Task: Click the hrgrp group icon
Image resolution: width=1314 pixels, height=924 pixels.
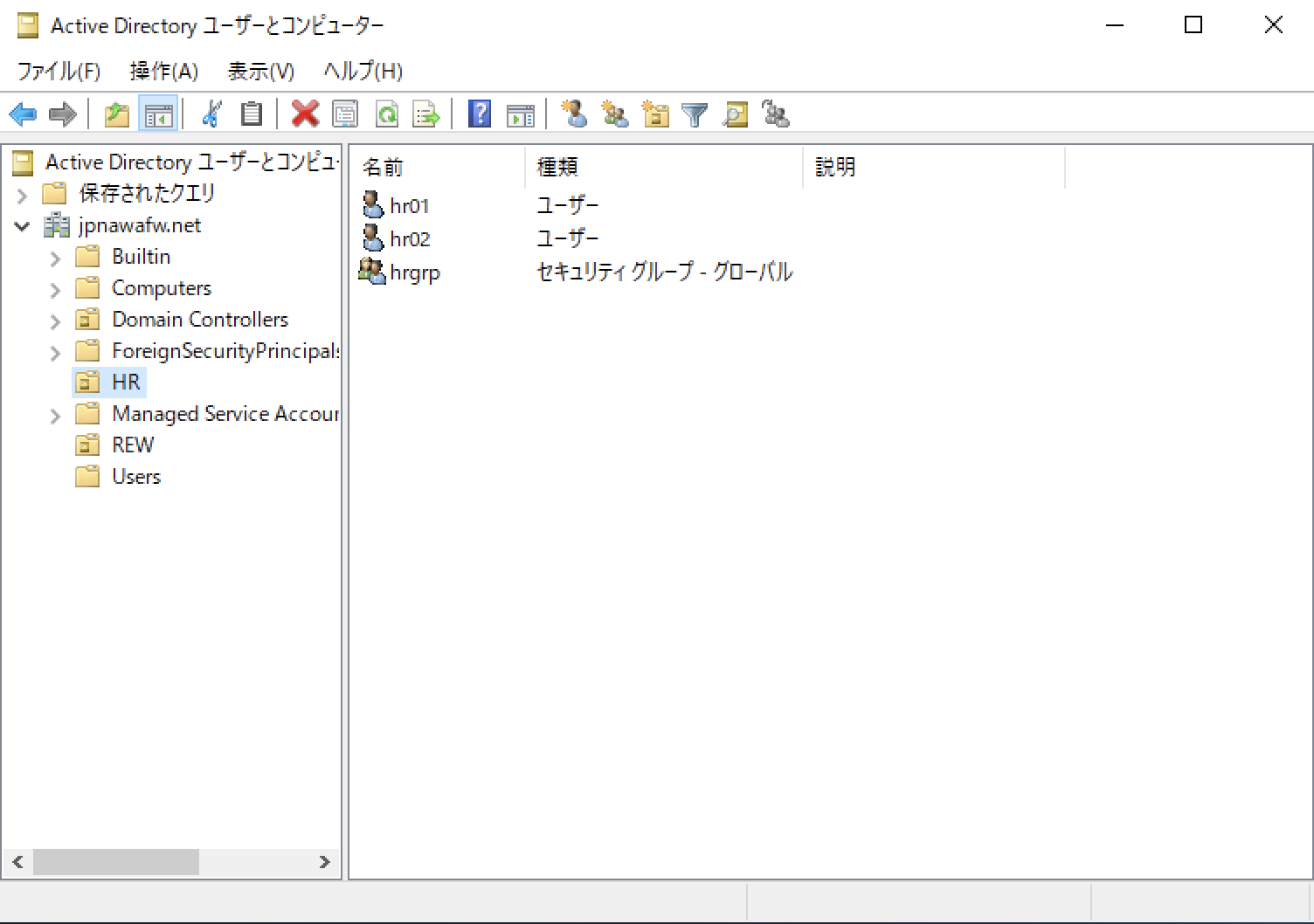Action: point(372,271)
